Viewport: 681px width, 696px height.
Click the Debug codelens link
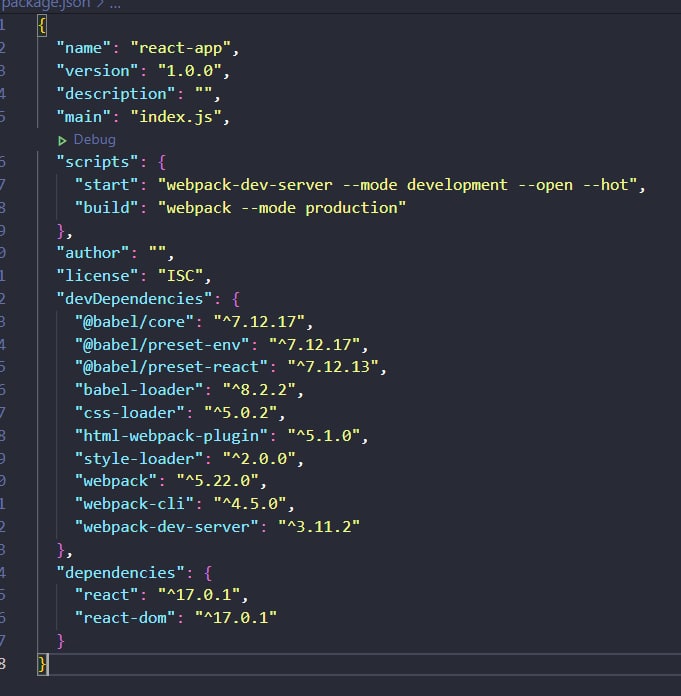[x=95, y=139]
